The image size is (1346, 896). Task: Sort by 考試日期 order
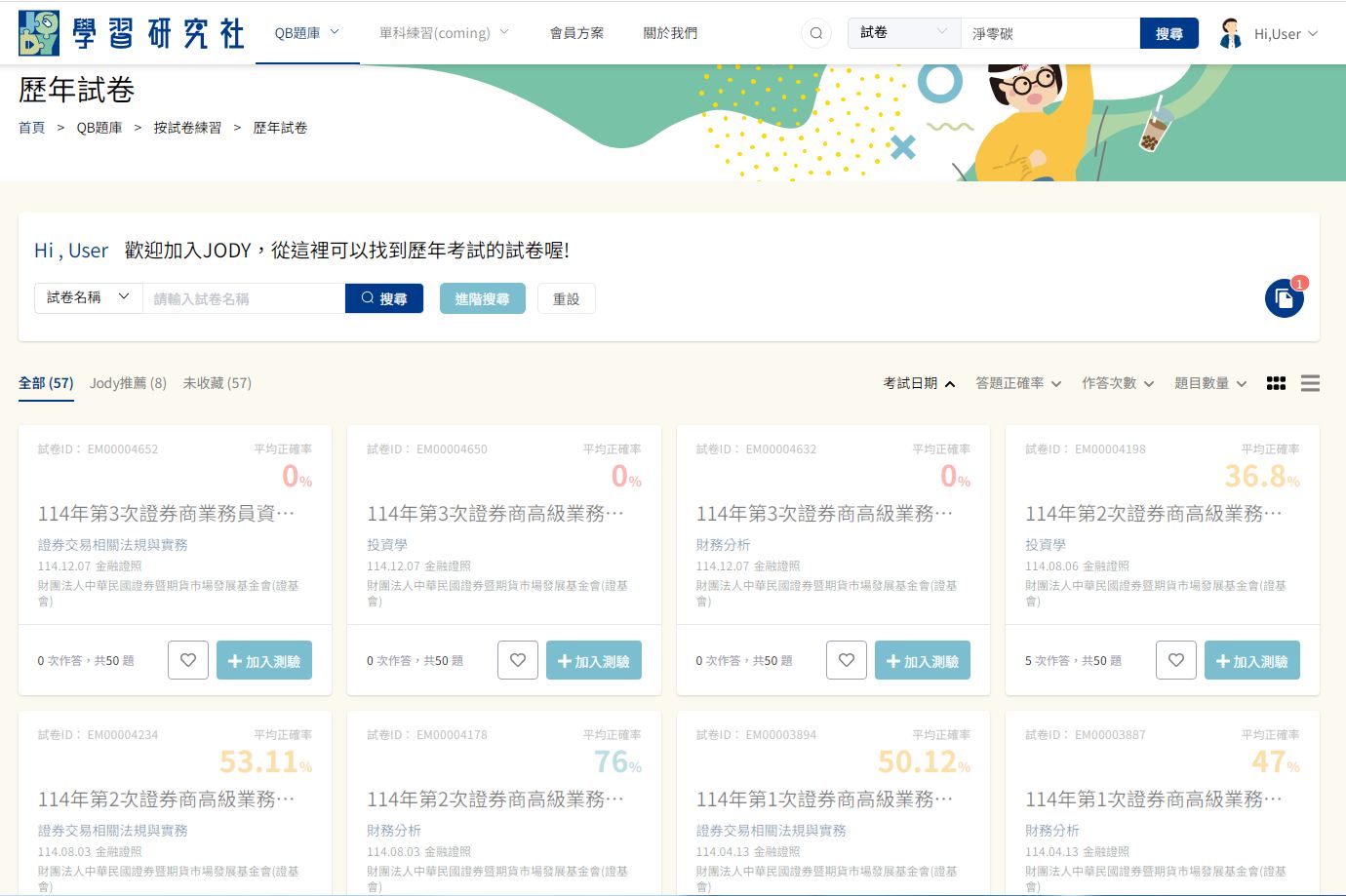pos(918,383)
